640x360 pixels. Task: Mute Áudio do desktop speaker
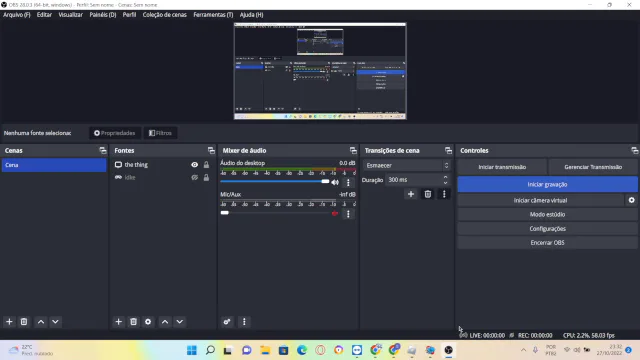[x=335, y=182]
